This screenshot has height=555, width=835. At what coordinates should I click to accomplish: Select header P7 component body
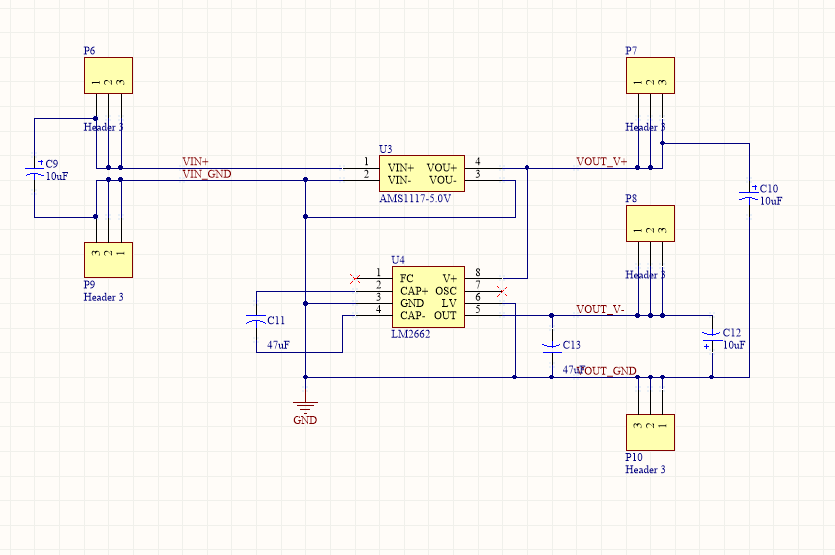[x=650, y=76]
